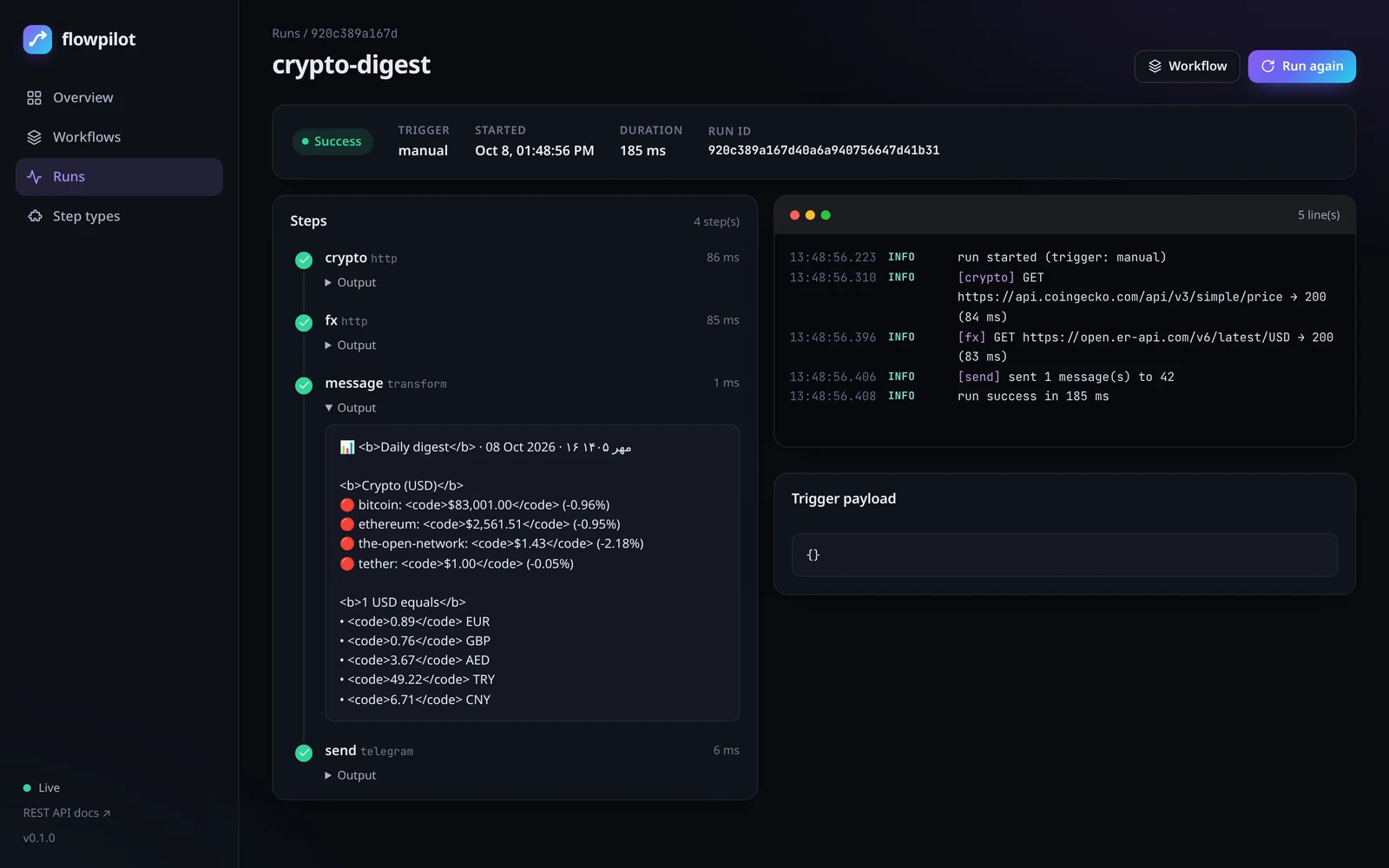Open Workflows in the sidebar
The width and height of the screenshot is (1389, 868).
pyautogui.click(x=119, y=137)
